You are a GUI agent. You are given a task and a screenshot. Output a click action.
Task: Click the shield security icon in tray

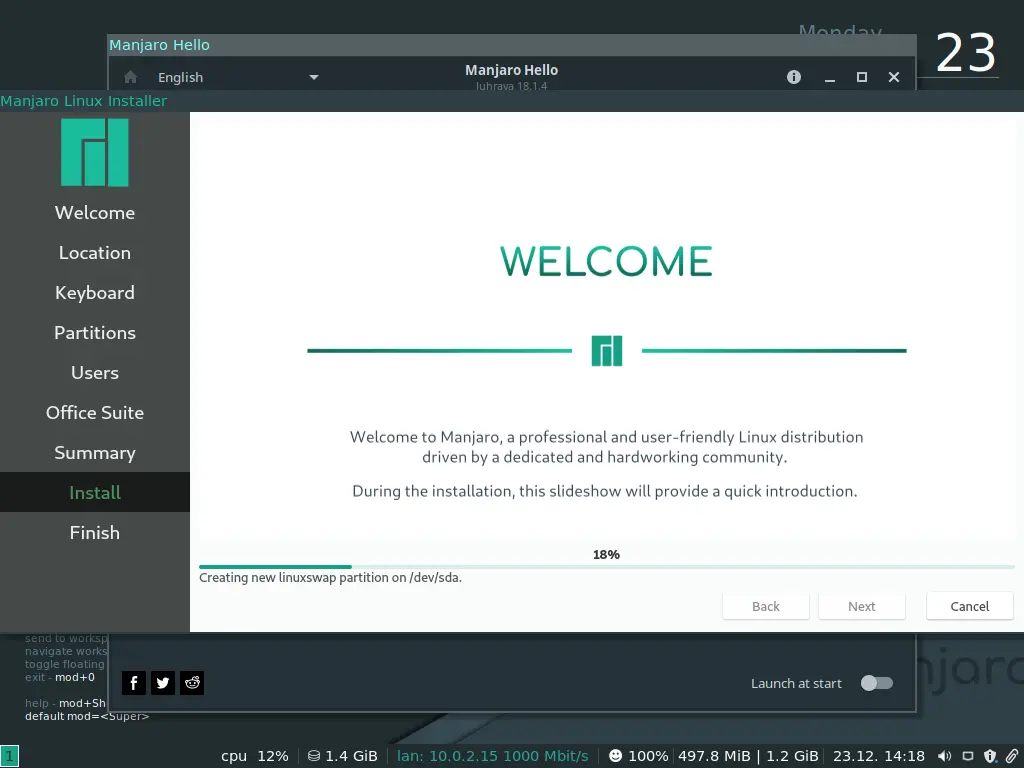(989, 756)
